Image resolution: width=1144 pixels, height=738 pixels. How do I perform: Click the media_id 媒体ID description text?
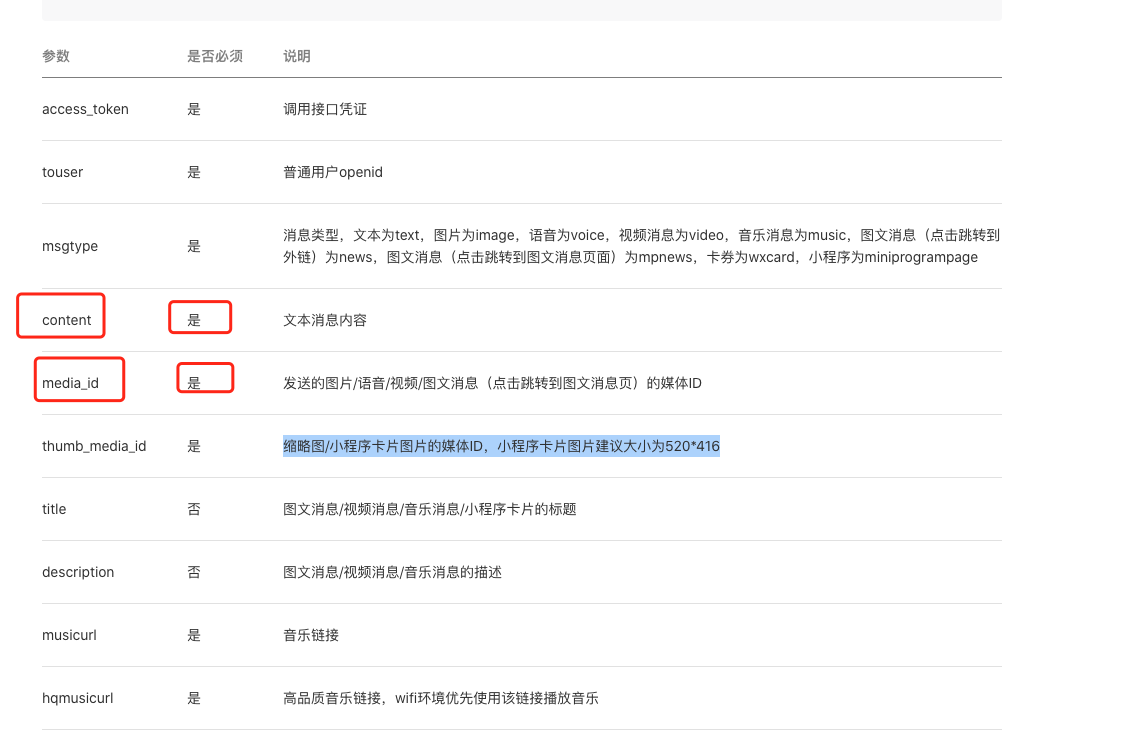coord(492,383)
